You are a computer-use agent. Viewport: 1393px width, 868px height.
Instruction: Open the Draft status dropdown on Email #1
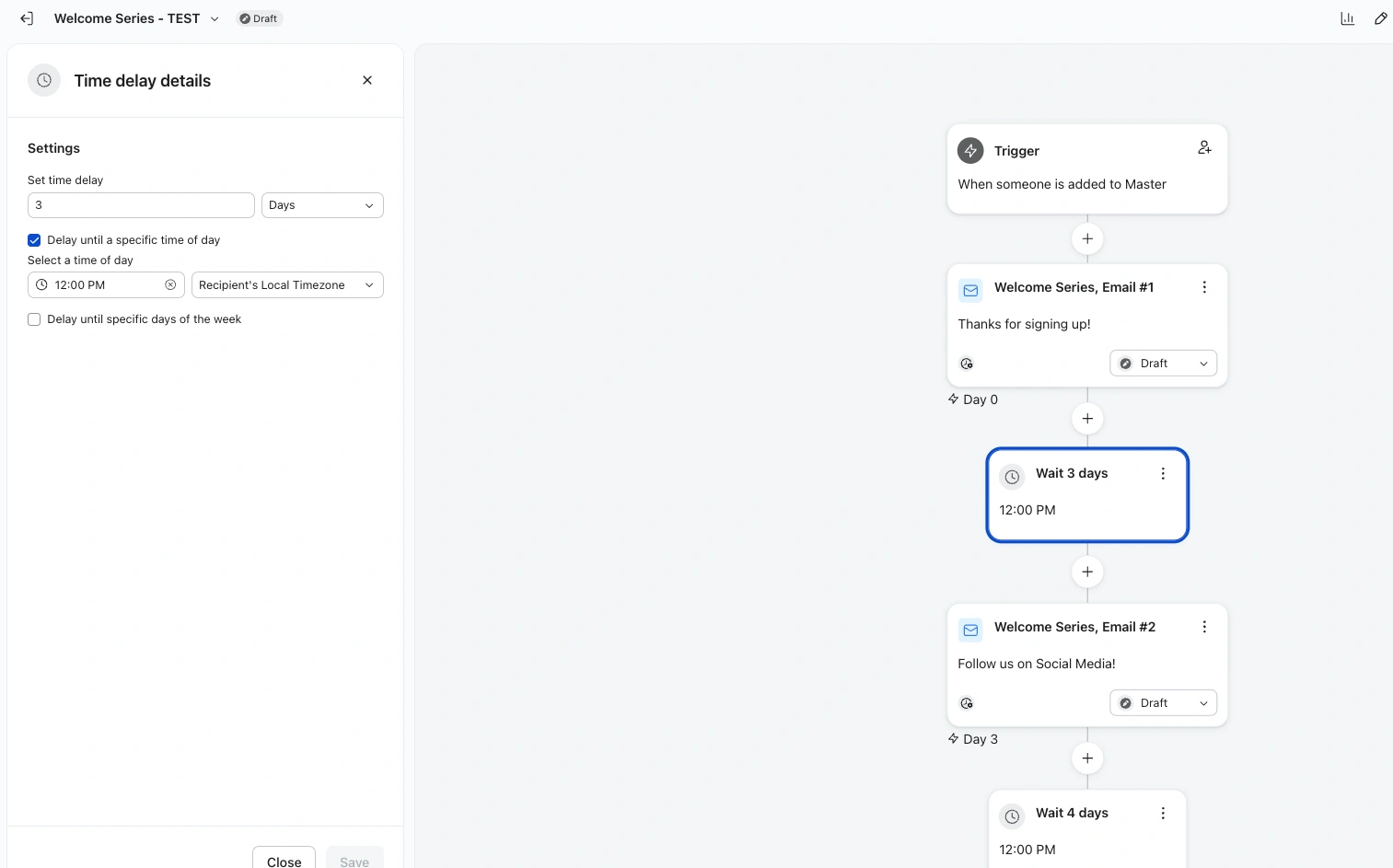click(x=1163, y=364)
